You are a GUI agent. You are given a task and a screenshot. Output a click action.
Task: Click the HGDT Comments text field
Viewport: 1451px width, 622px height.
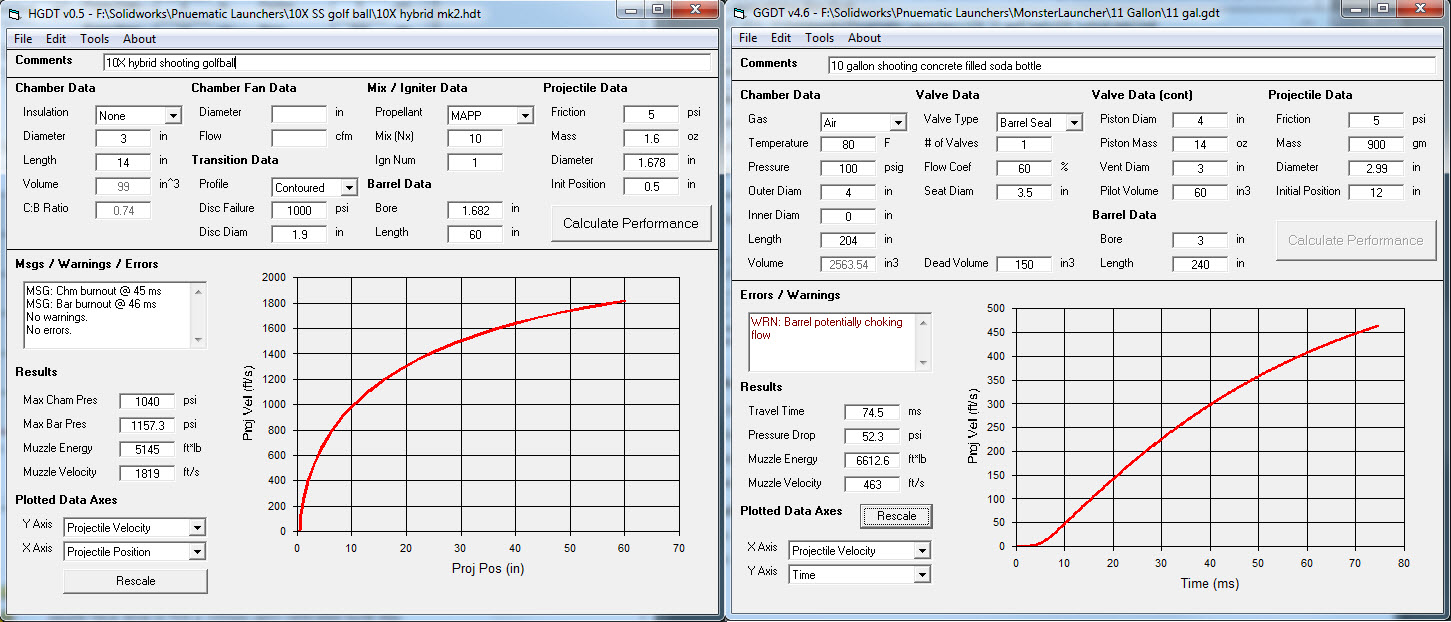point(405,62)
